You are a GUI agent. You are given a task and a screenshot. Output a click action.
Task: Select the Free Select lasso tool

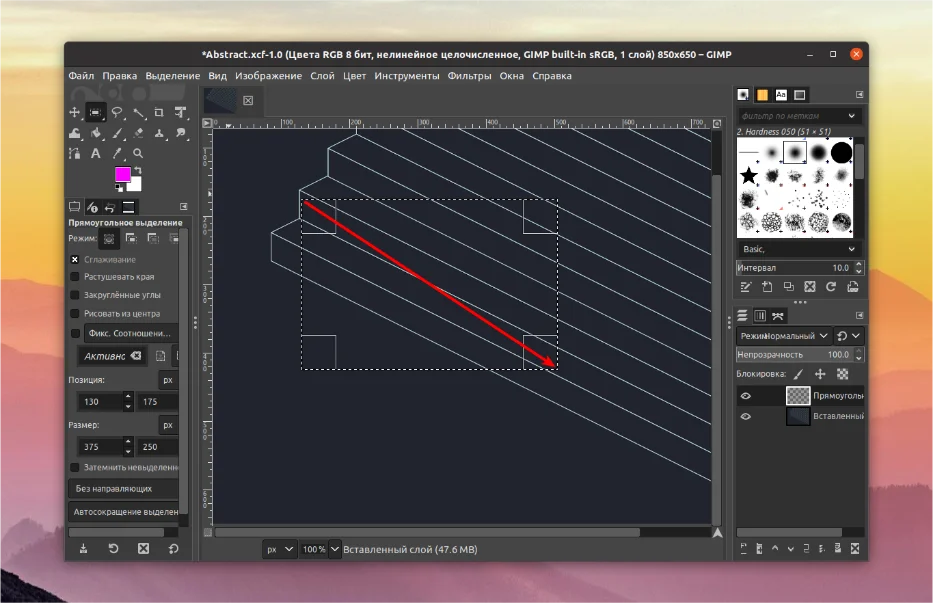click(x=117, y=112)
